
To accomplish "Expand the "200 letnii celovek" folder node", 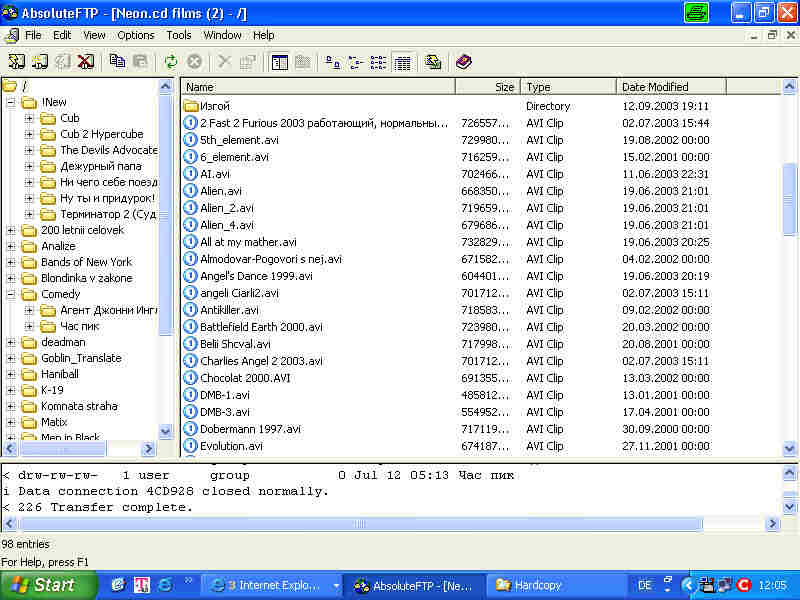I will click(11, 230).
